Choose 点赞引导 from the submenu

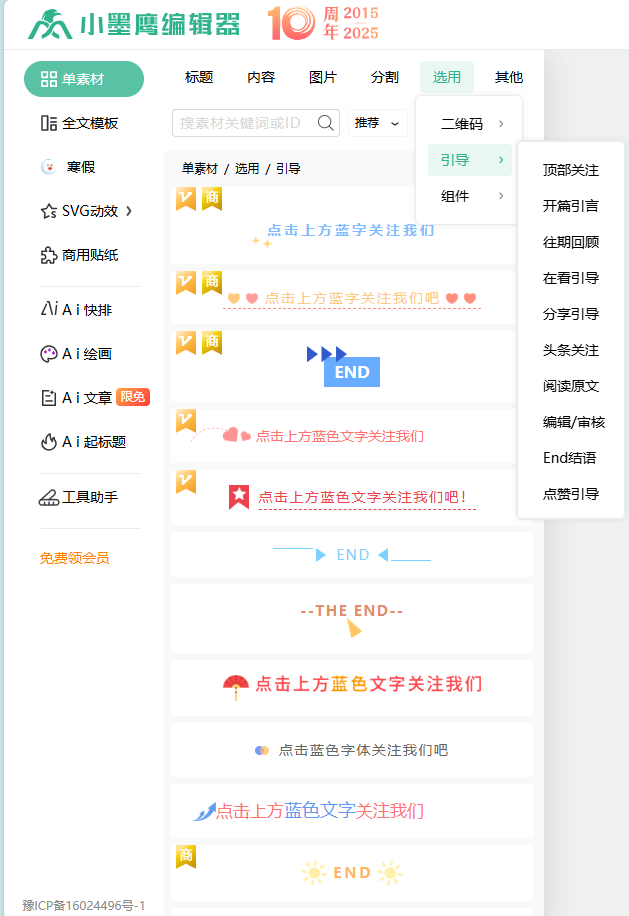coord(571,494)
